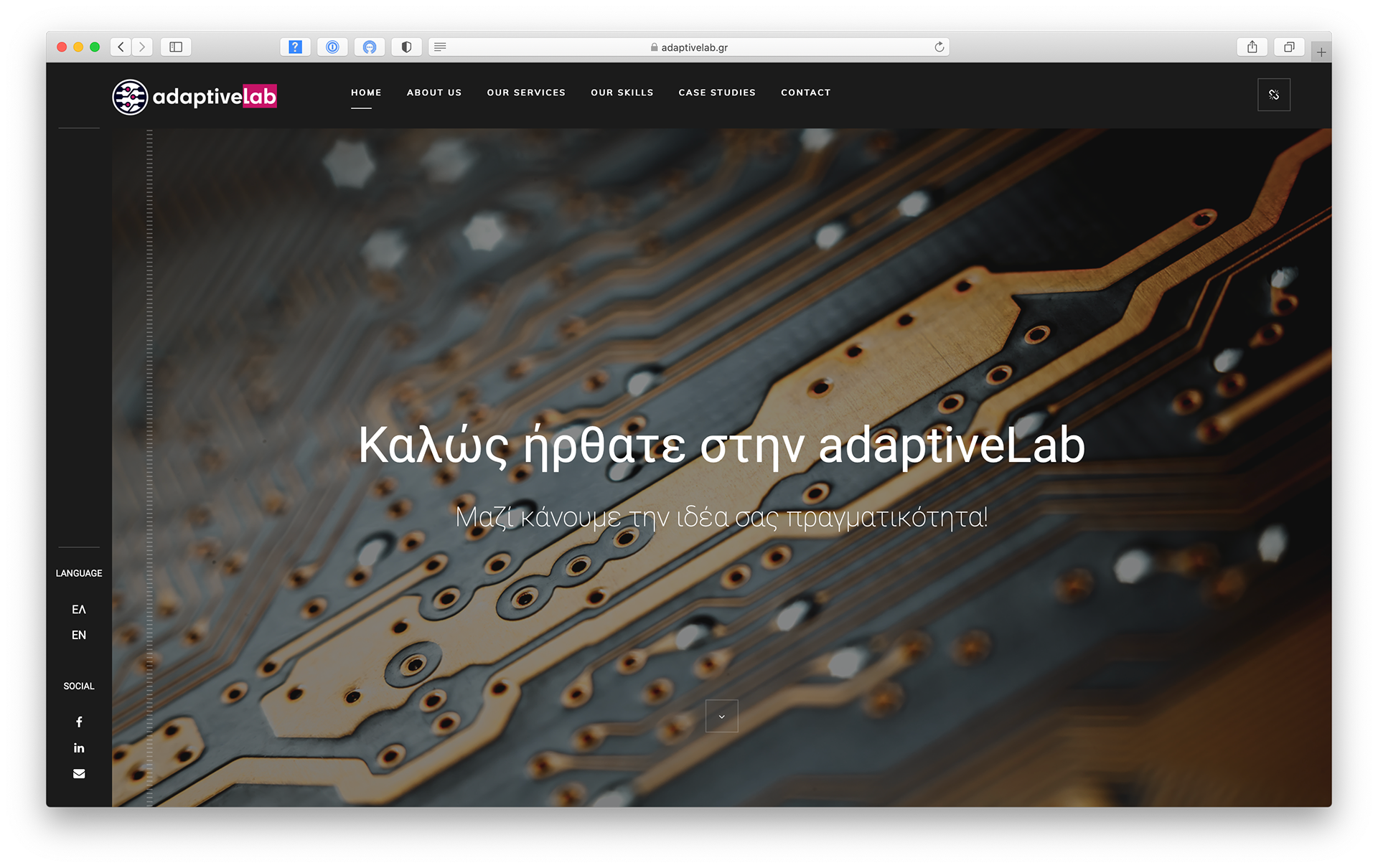Click the adaptivelab.gr address field
1378x868 pixels.
tap(689, 47)
